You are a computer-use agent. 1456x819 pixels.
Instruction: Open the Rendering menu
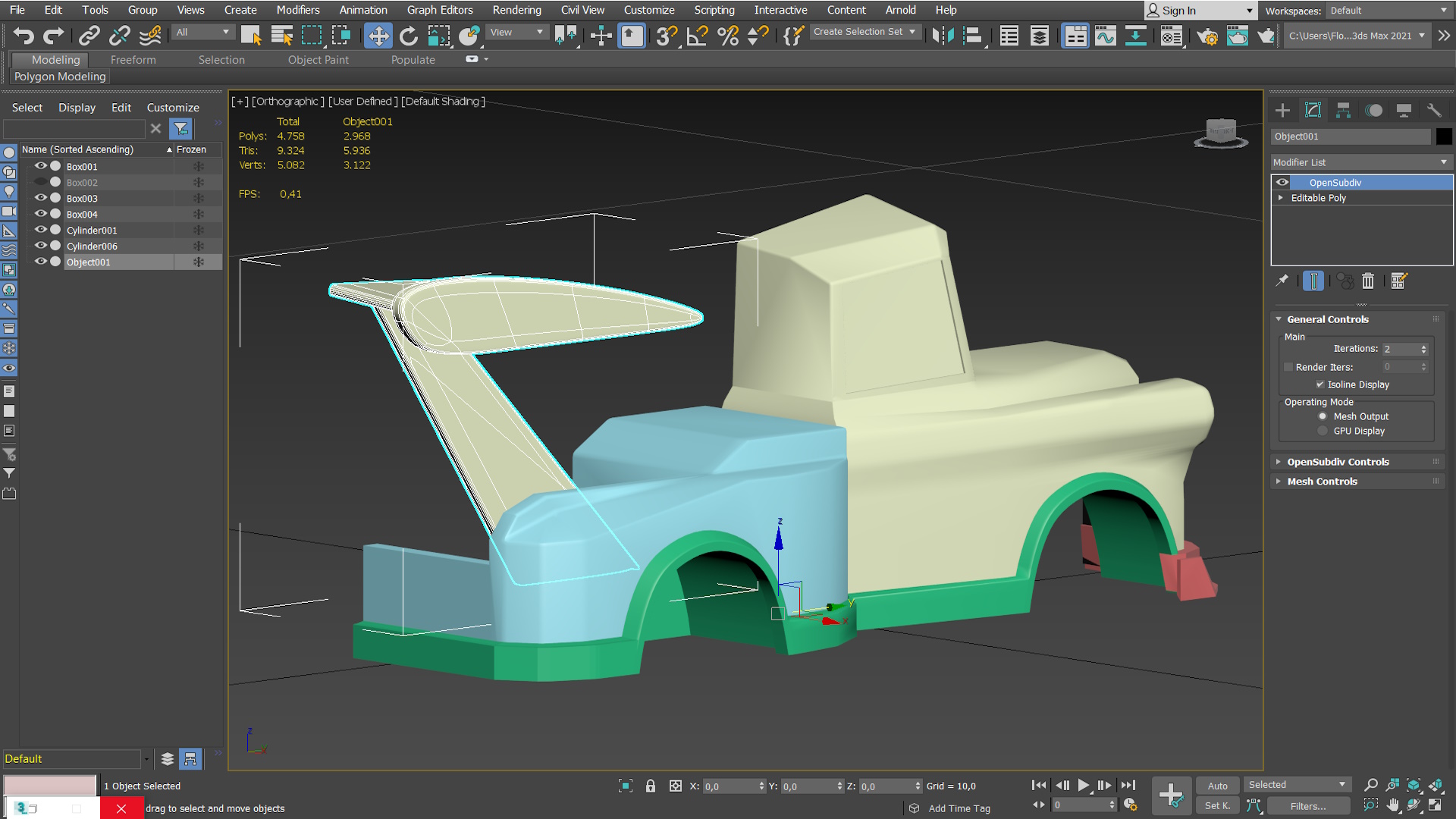516,10
